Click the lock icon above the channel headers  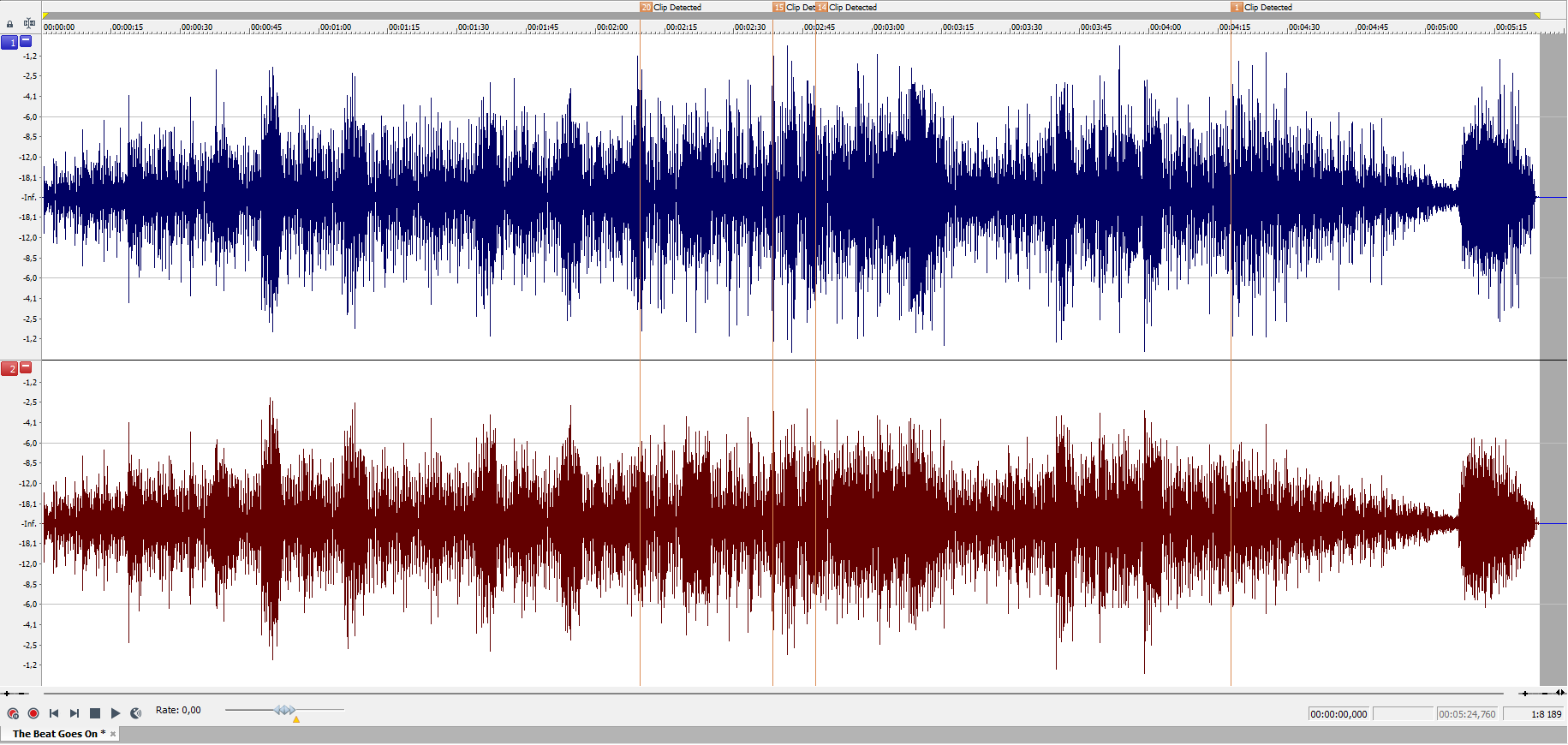point(10,24)
